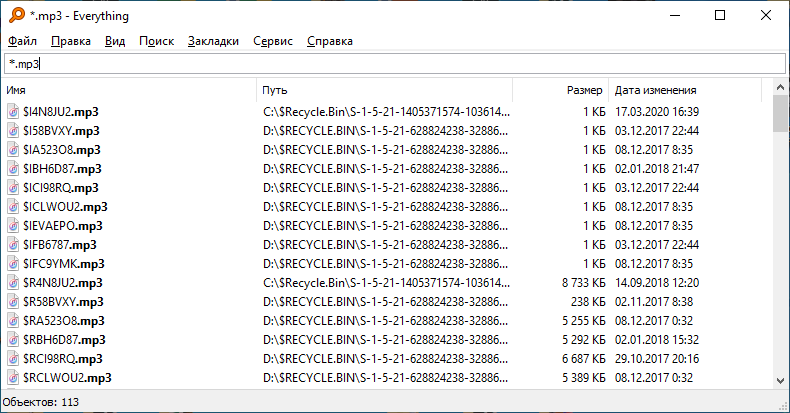Minimize the Everything window
This screenshot has width=790, height=413.
pos(675,15)
